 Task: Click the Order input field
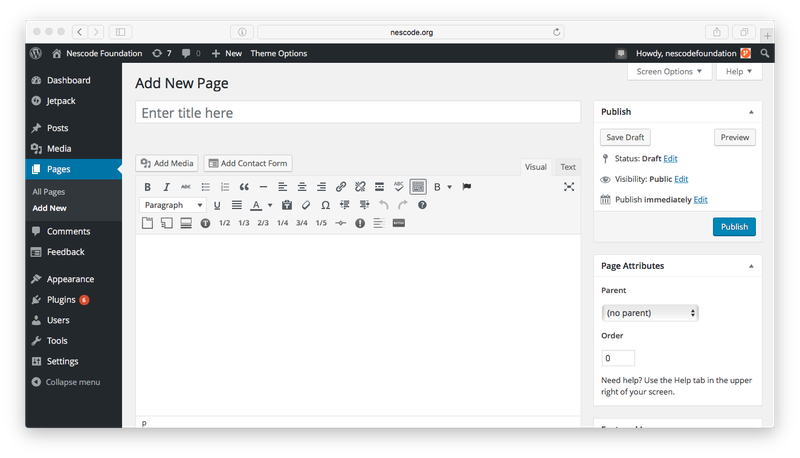(x=618, y=358)
